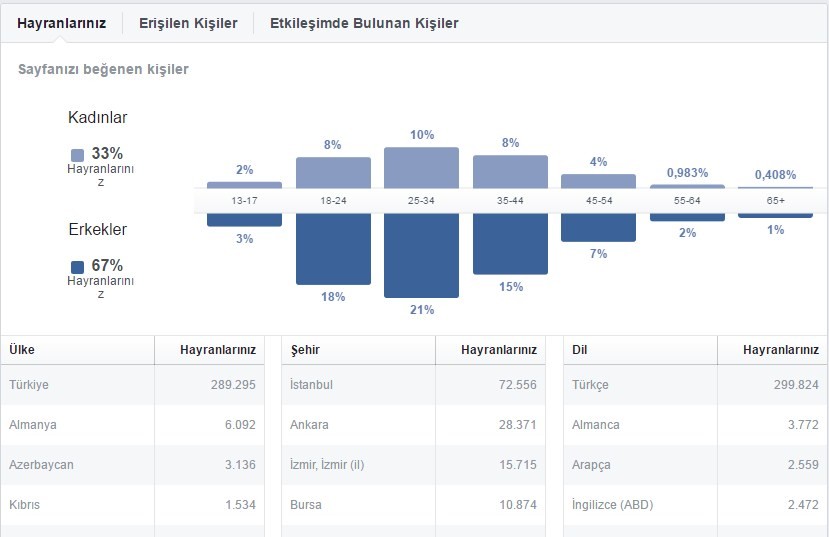Viewport: 829px width, 537px height.
Task: Open the Erişilen Kişiler tab
Action: [188, 23]
